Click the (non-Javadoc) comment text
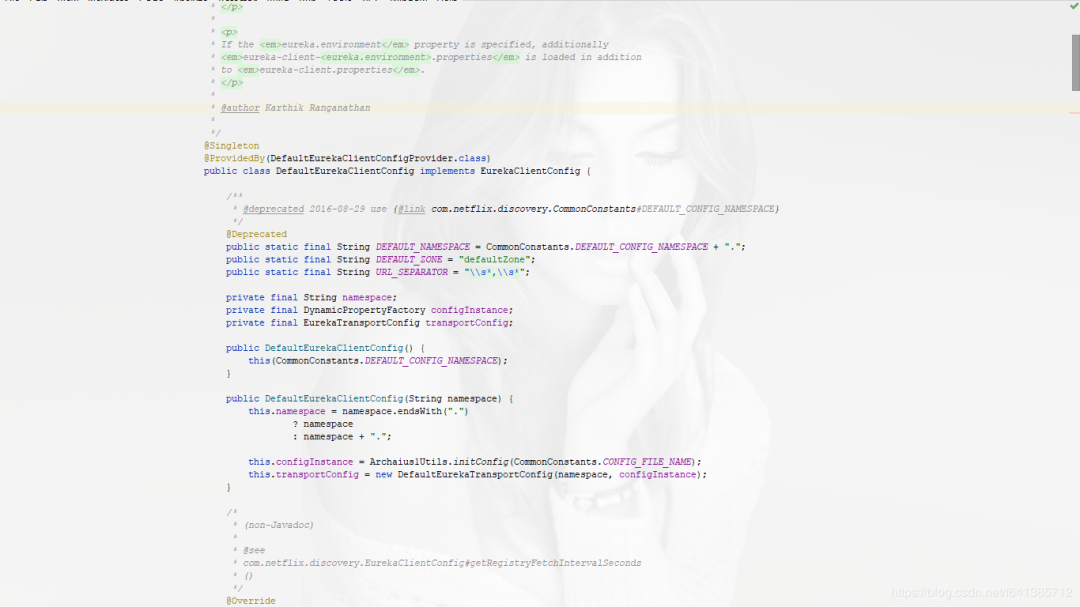The height and width of the screenshot is (607, 1080). pos(278,525)
